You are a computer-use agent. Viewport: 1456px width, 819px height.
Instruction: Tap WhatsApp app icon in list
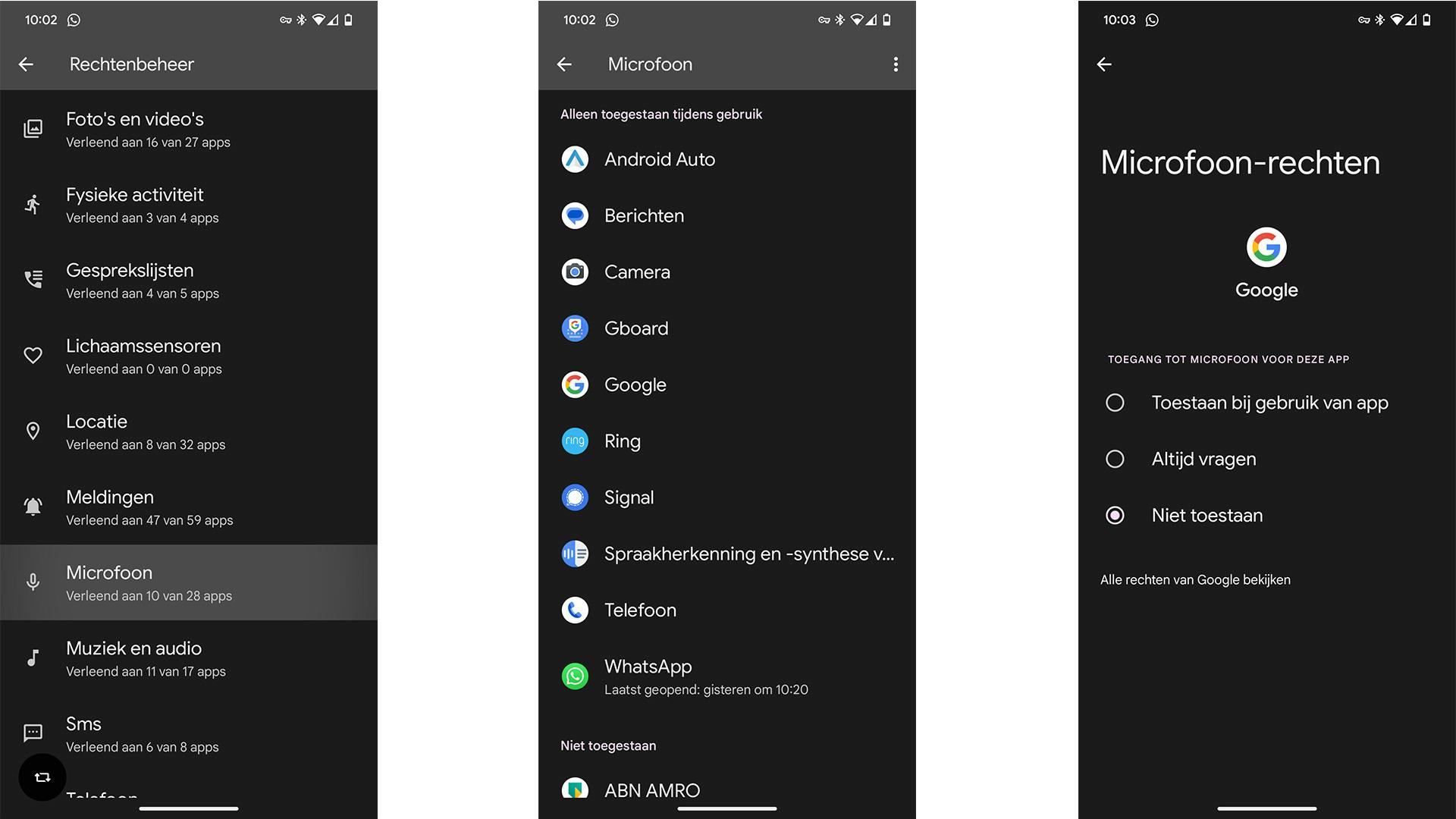point(575,676)
